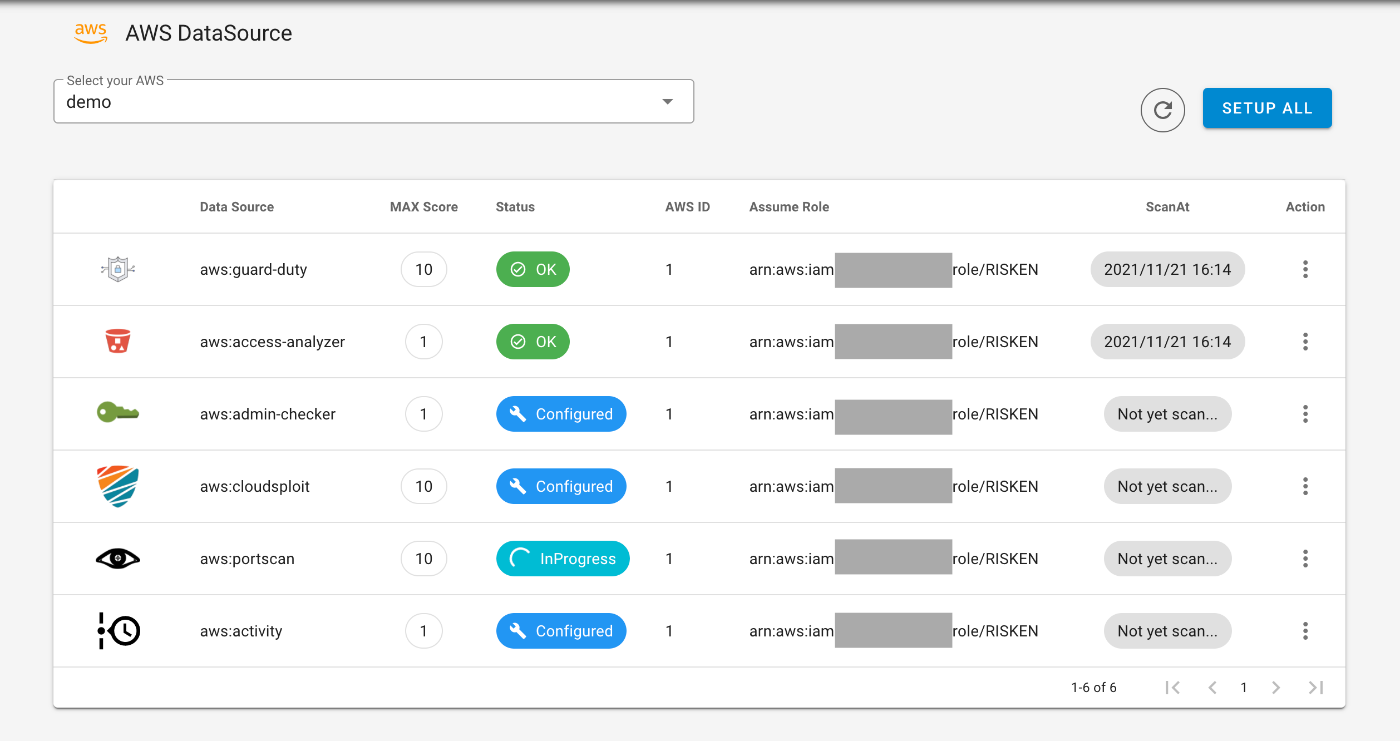Click the Data Source column header

tap(237, 207)
